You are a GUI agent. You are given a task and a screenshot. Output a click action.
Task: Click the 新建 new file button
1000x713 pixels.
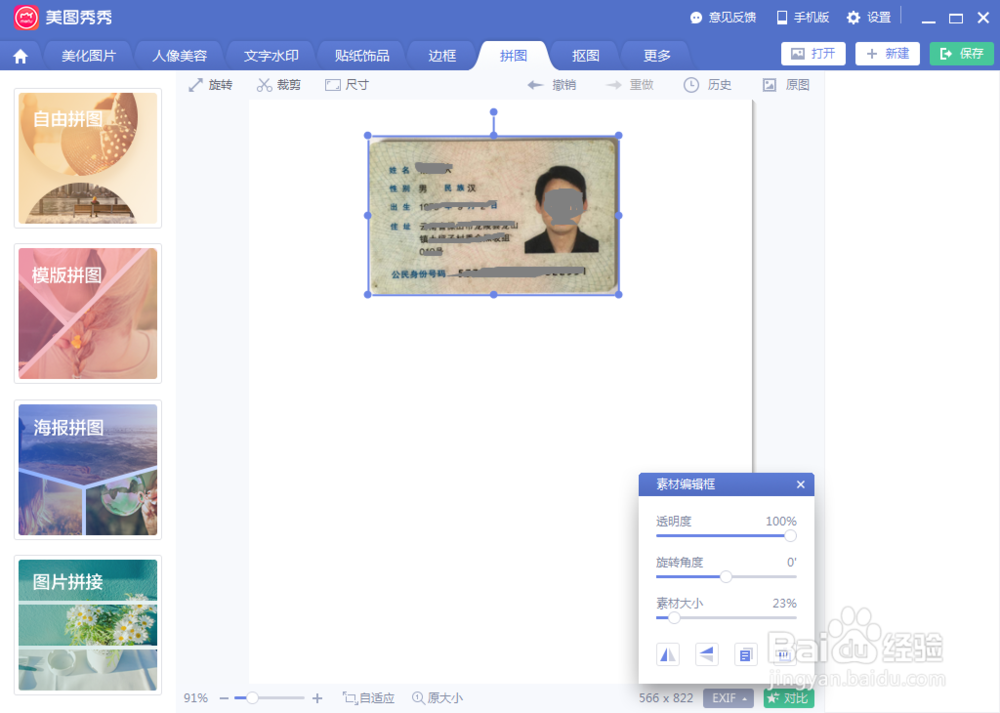pyautogui.click(x=887, y=53)
